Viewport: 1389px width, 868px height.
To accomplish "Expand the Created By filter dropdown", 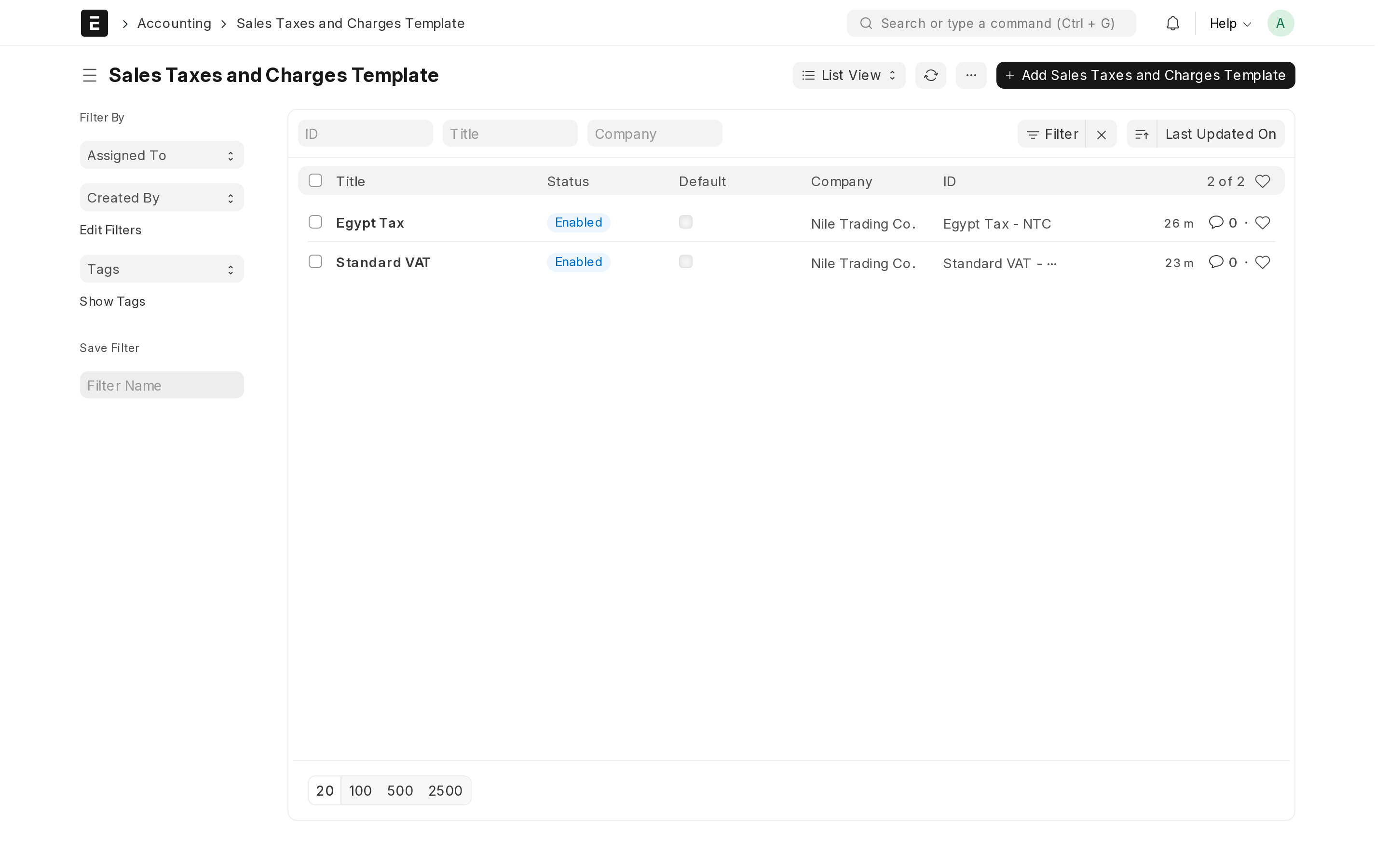I will tap(161, 198).
